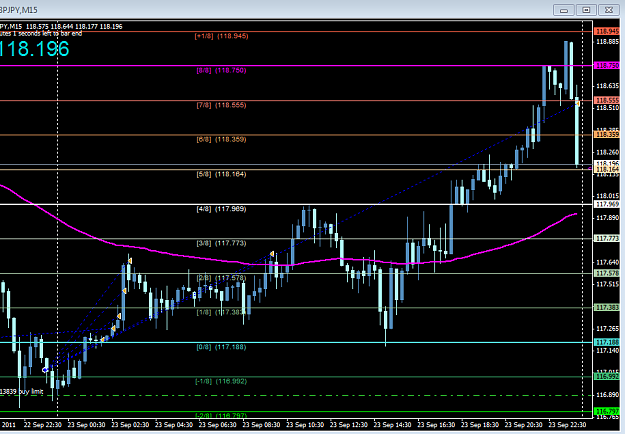The width and height of the screenshot is (625, 434).
Task: Click the 116.890 value on the price scale
Action: coord(608,395)
